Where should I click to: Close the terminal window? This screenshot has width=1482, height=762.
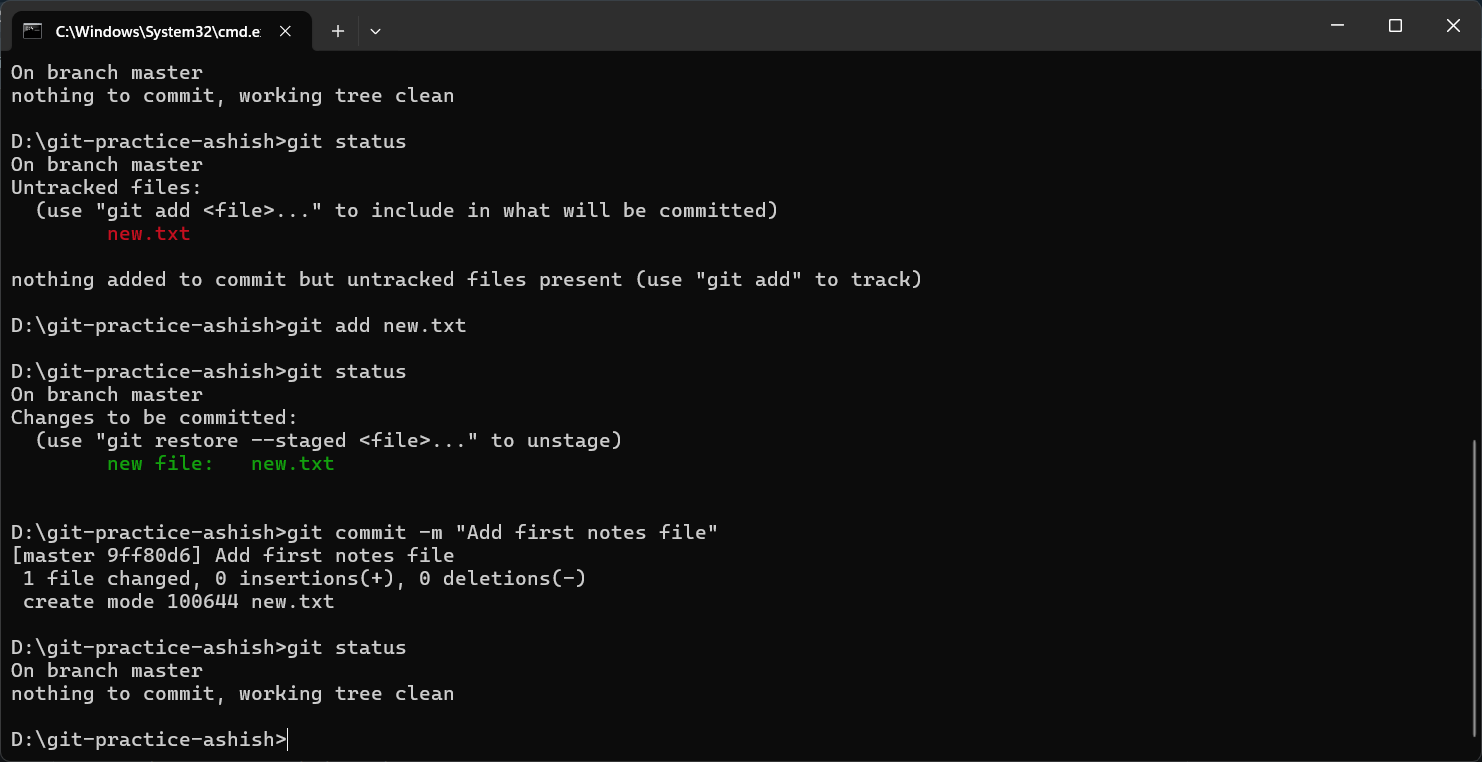(x=1453, y=26)
